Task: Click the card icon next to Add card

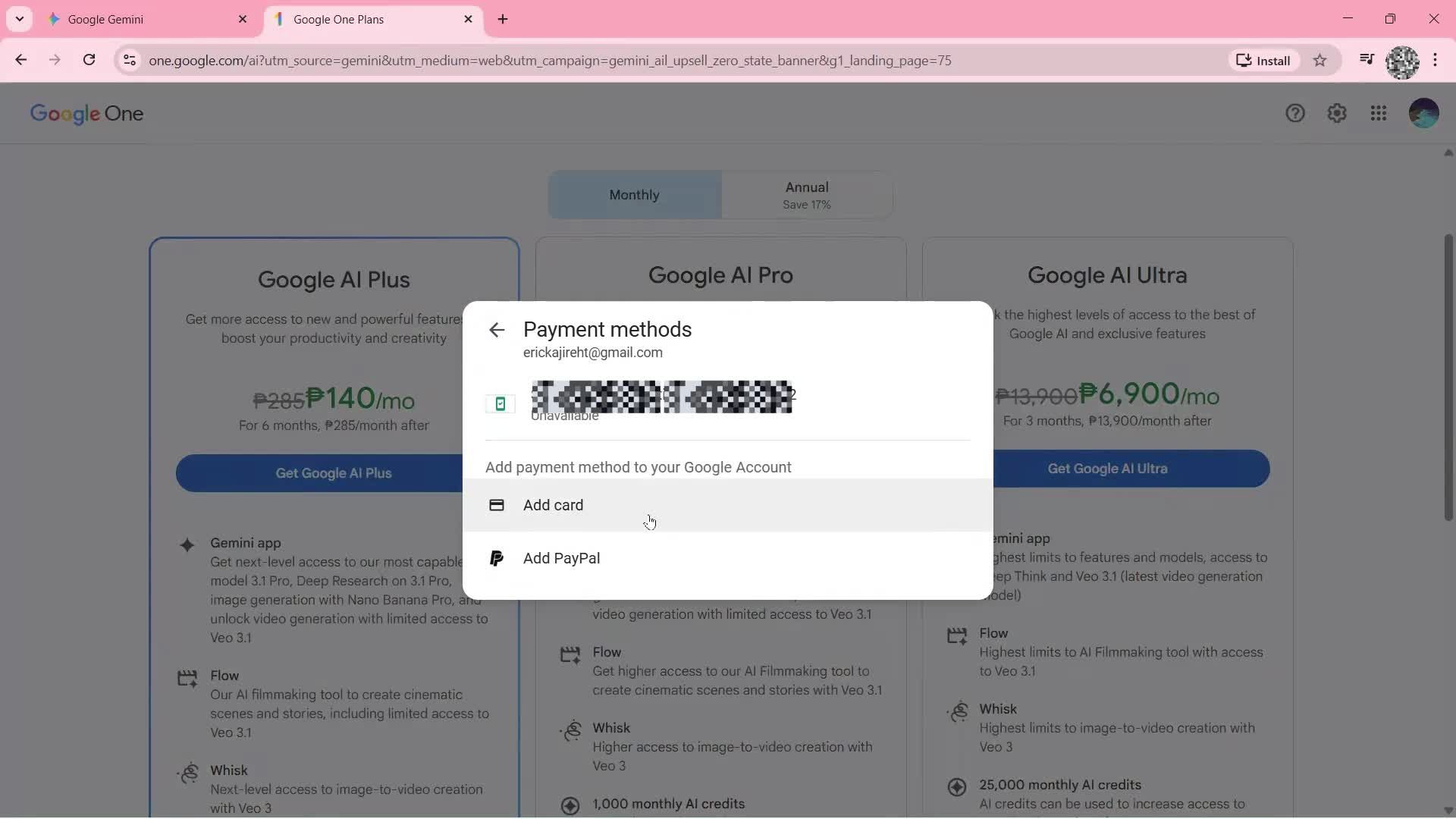Action: (x=497, y=505)
